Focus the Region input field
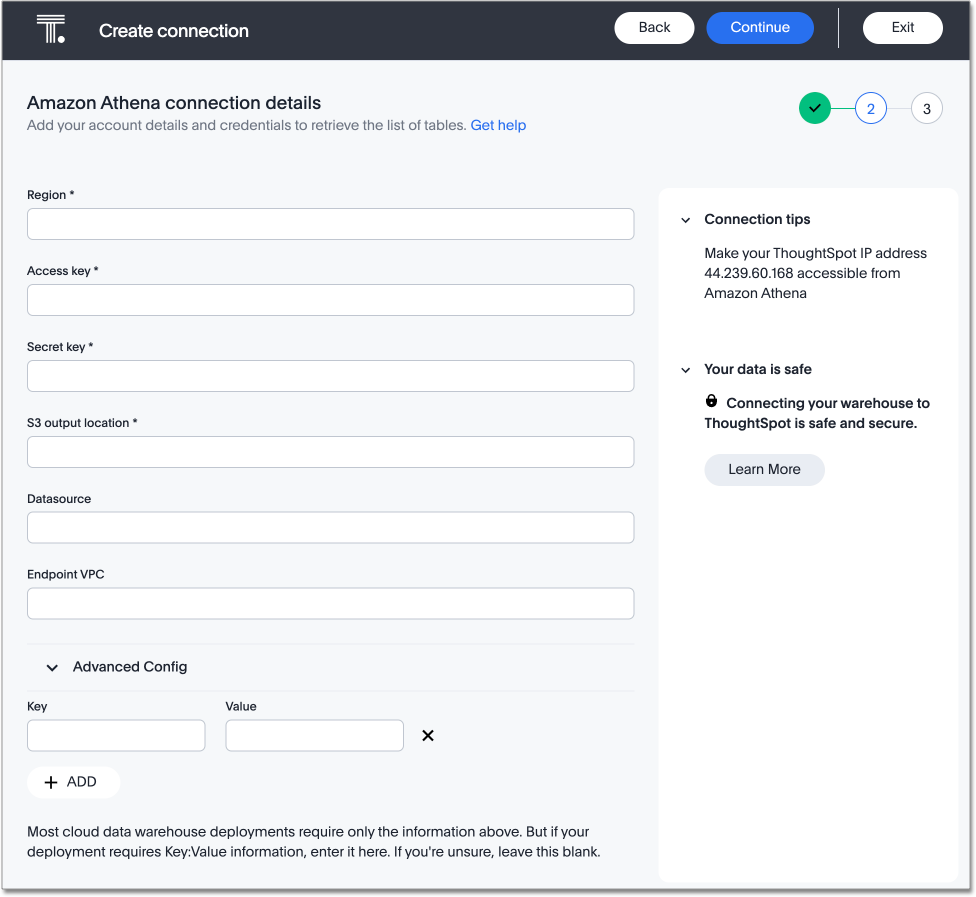976x897 pixels. [x=330, y=224]
